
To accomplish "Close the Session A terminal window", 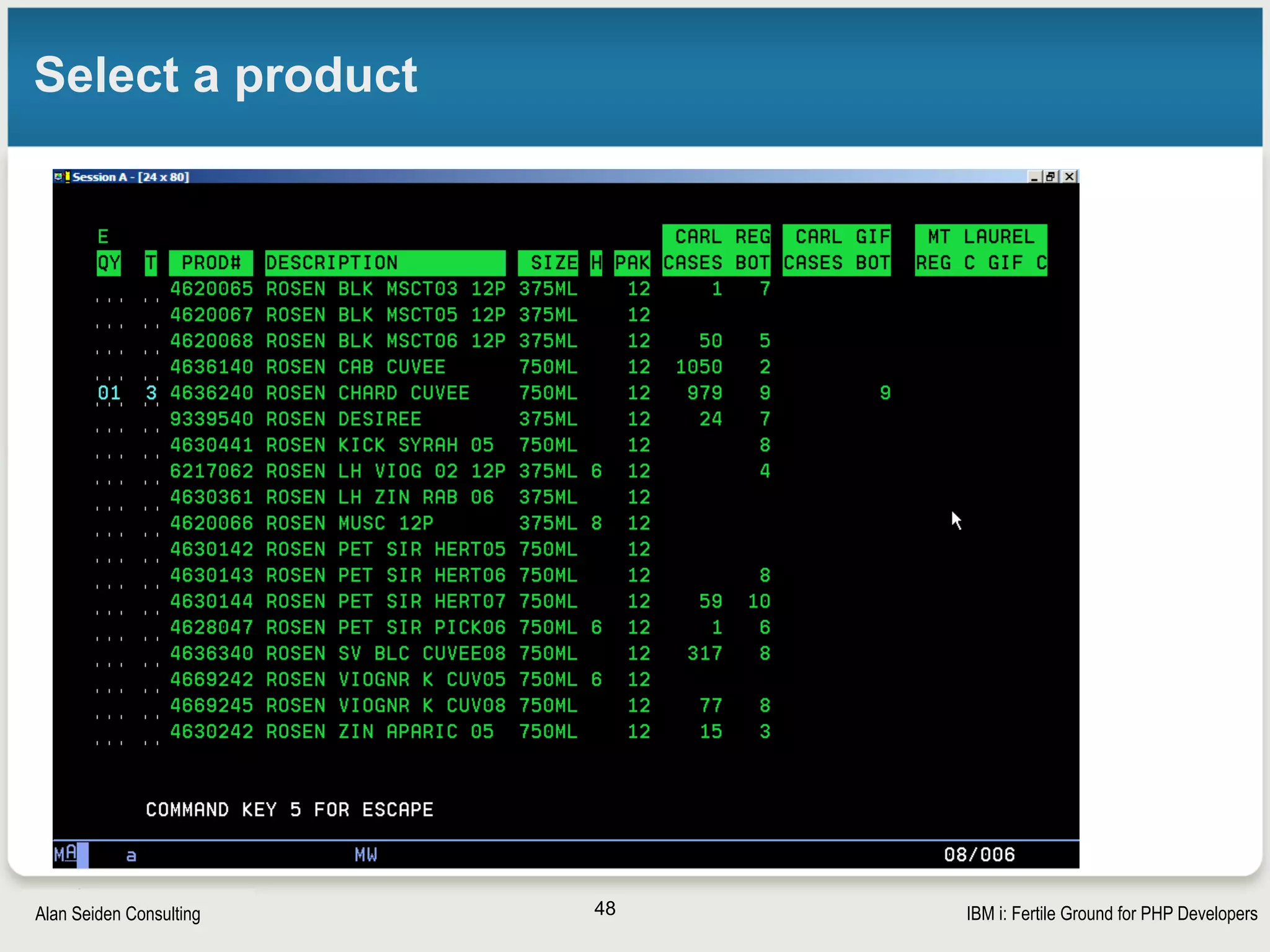I will (1070, 177).
